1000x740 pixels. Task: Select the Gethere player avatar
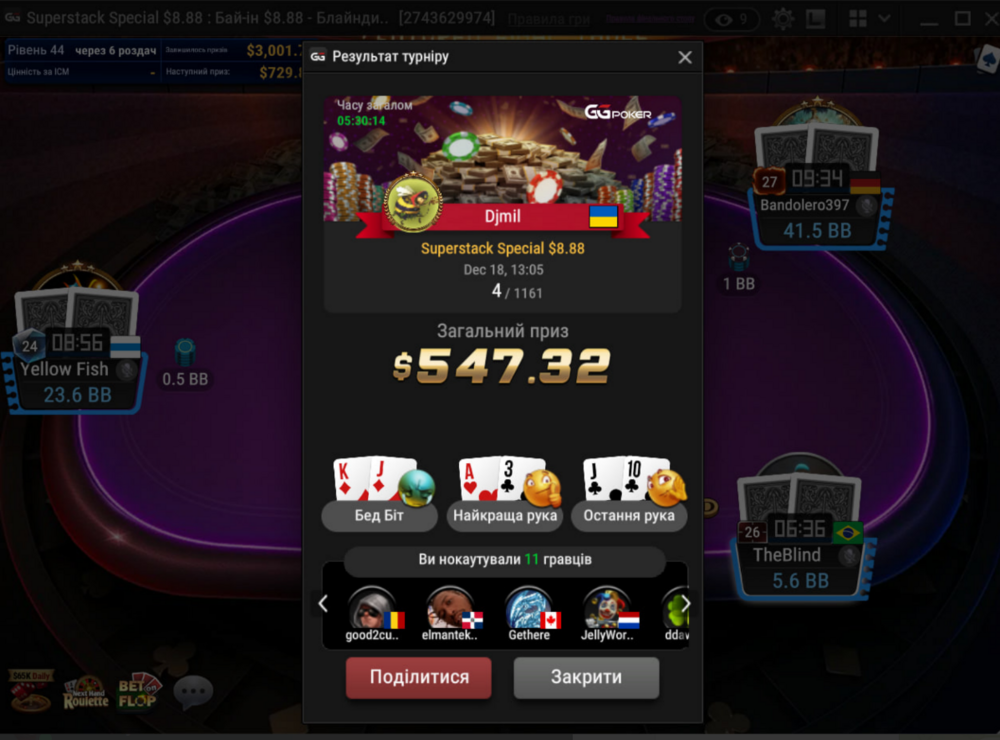[x=530, y=609]
